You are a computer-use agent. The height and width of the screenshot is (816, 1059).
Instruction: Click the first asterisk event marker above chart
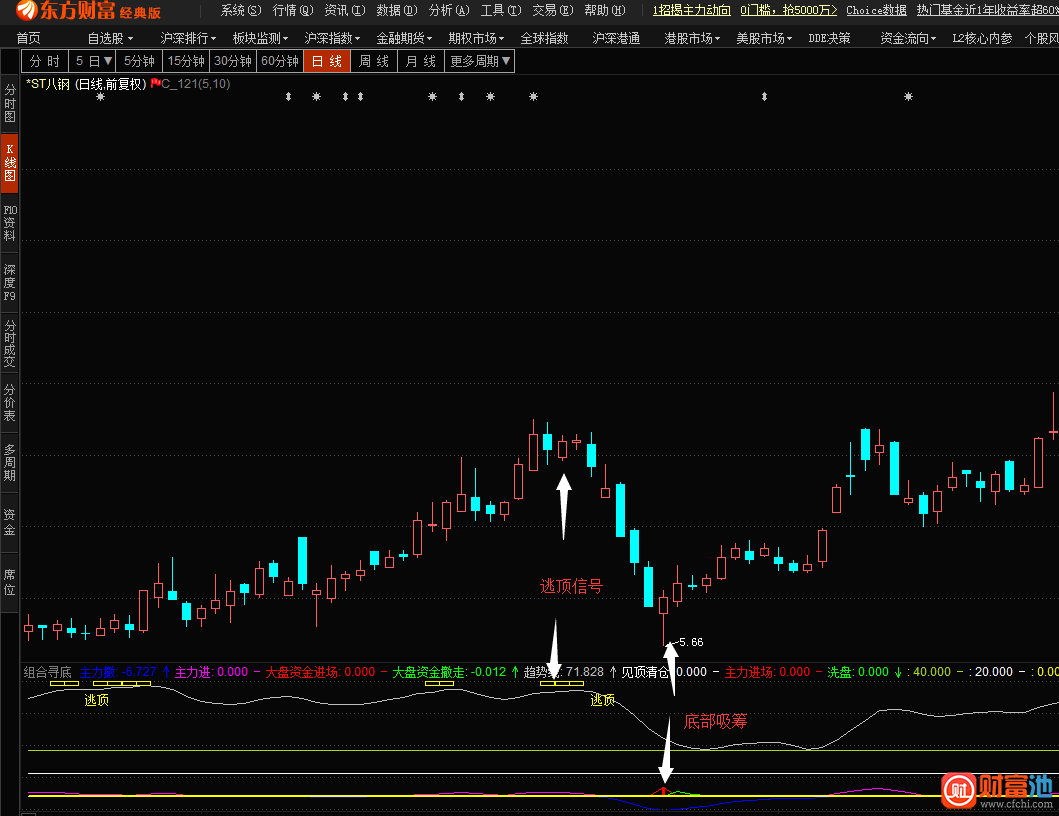[x=100, y=97]
